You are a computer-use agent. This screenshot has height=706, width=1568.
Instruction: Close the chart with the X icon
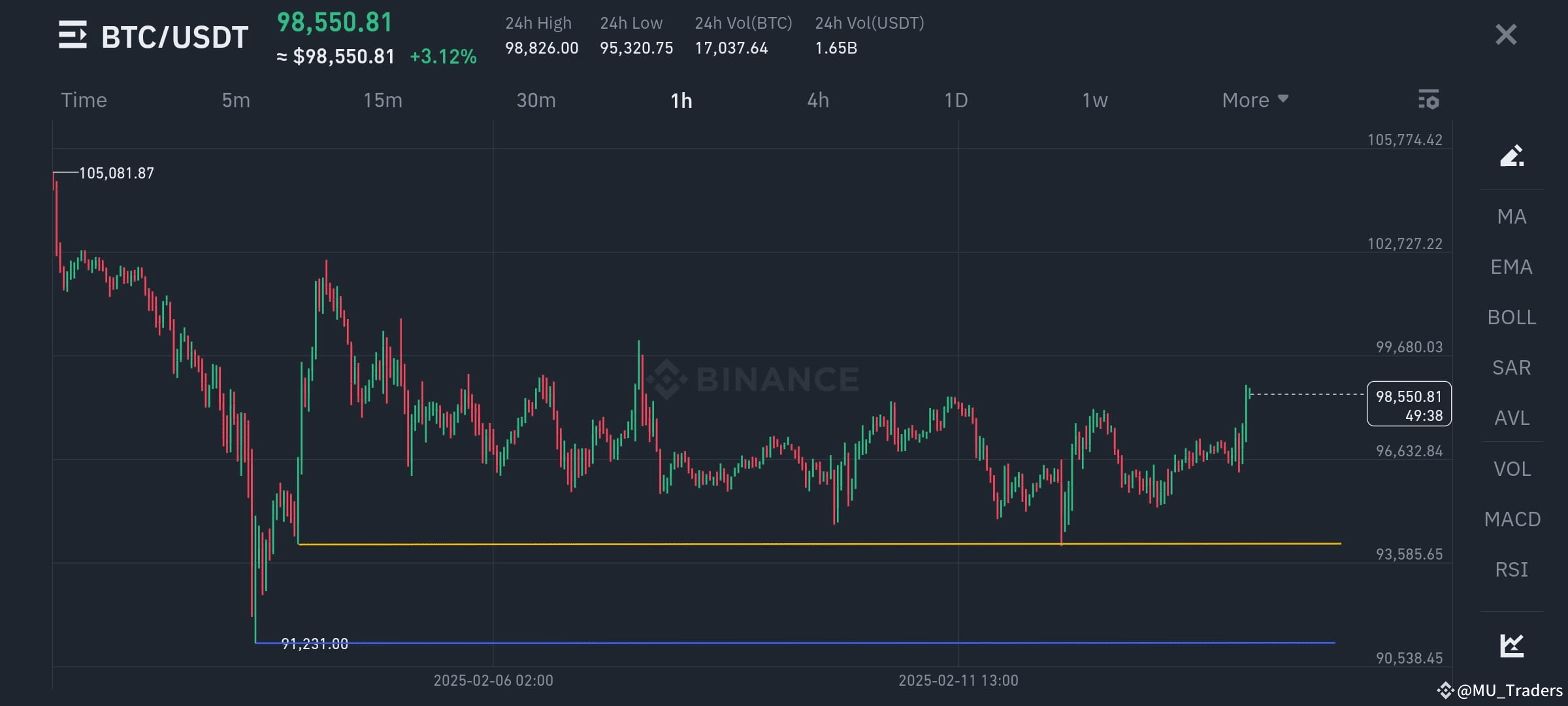pyautogui.click(x=1506, y=34)
